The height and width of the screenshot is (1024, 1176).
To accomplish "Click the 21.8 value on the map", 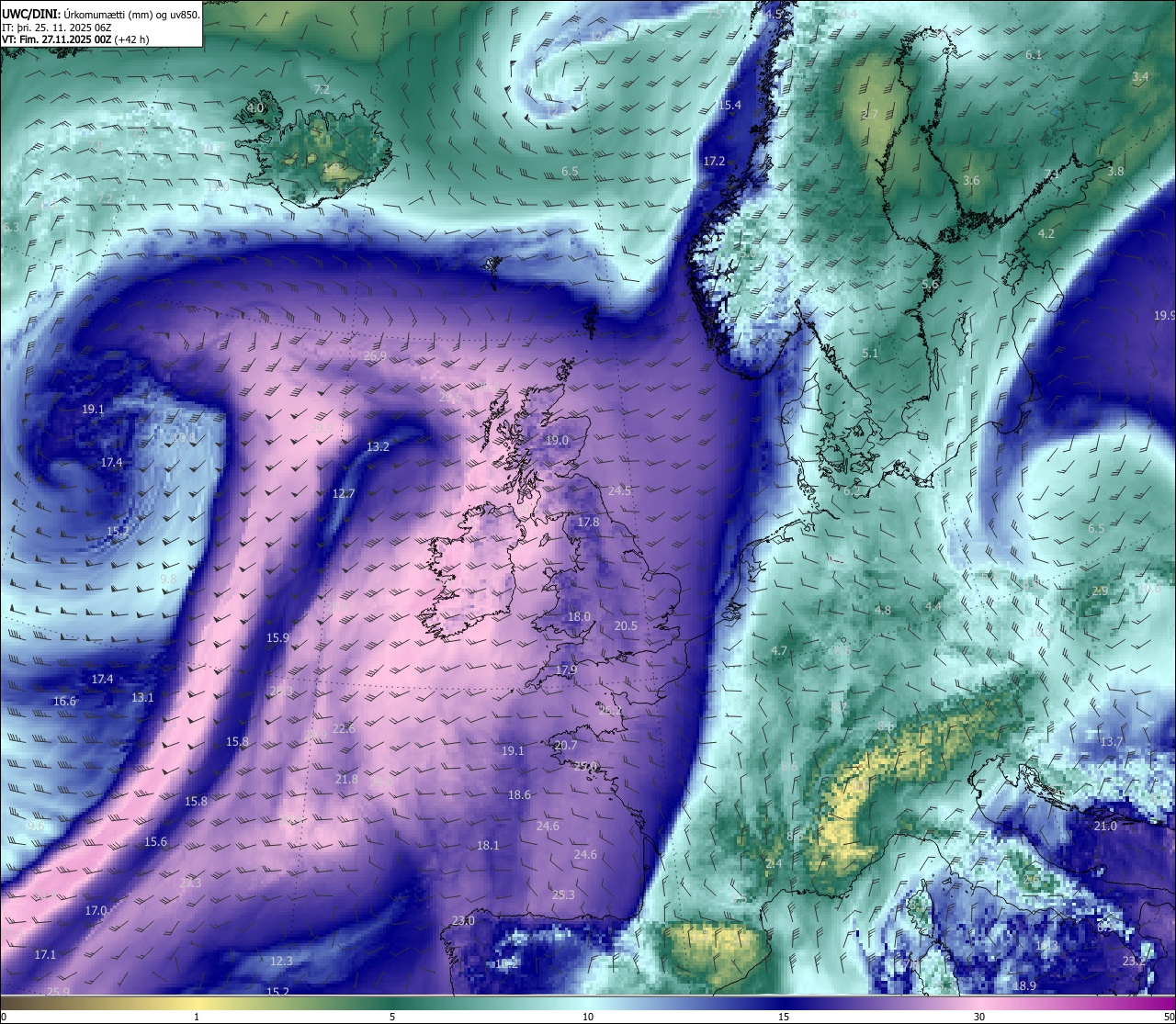I will (x=346, y=780).
